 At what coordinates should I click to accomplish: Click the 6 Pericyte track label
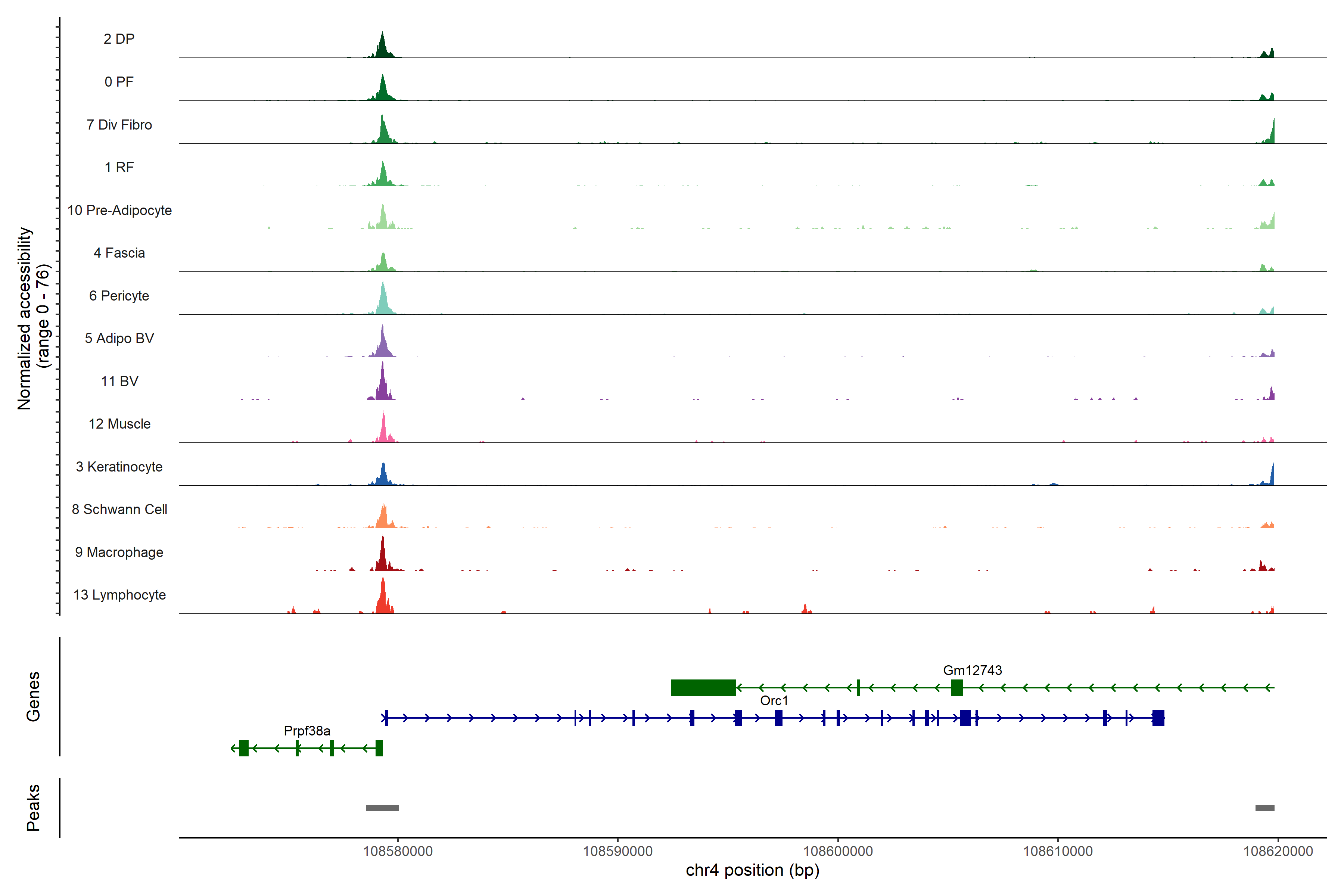(119, 295)
